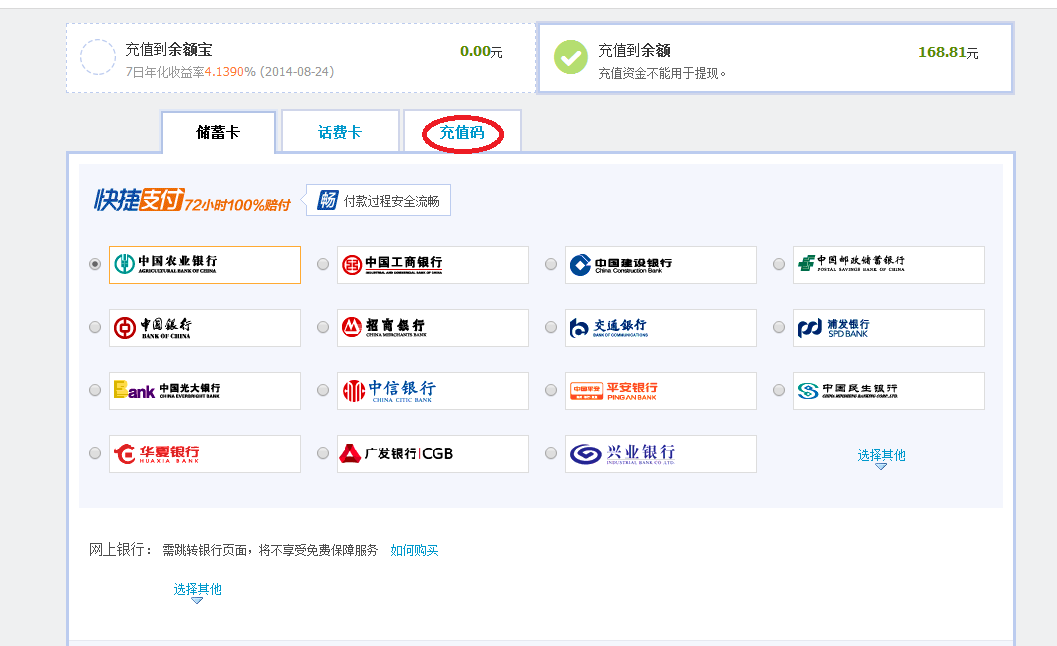Select the 华夏银行 radio button
Viewport: 1057px width, 646px height.
tap(95, 453)
